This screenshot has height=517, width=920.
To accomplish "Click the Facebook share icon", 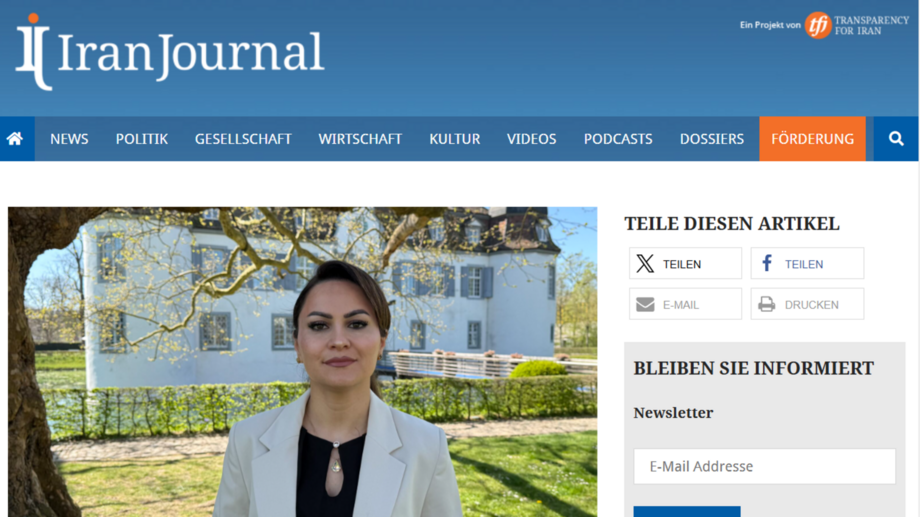I will pos(766,263).
